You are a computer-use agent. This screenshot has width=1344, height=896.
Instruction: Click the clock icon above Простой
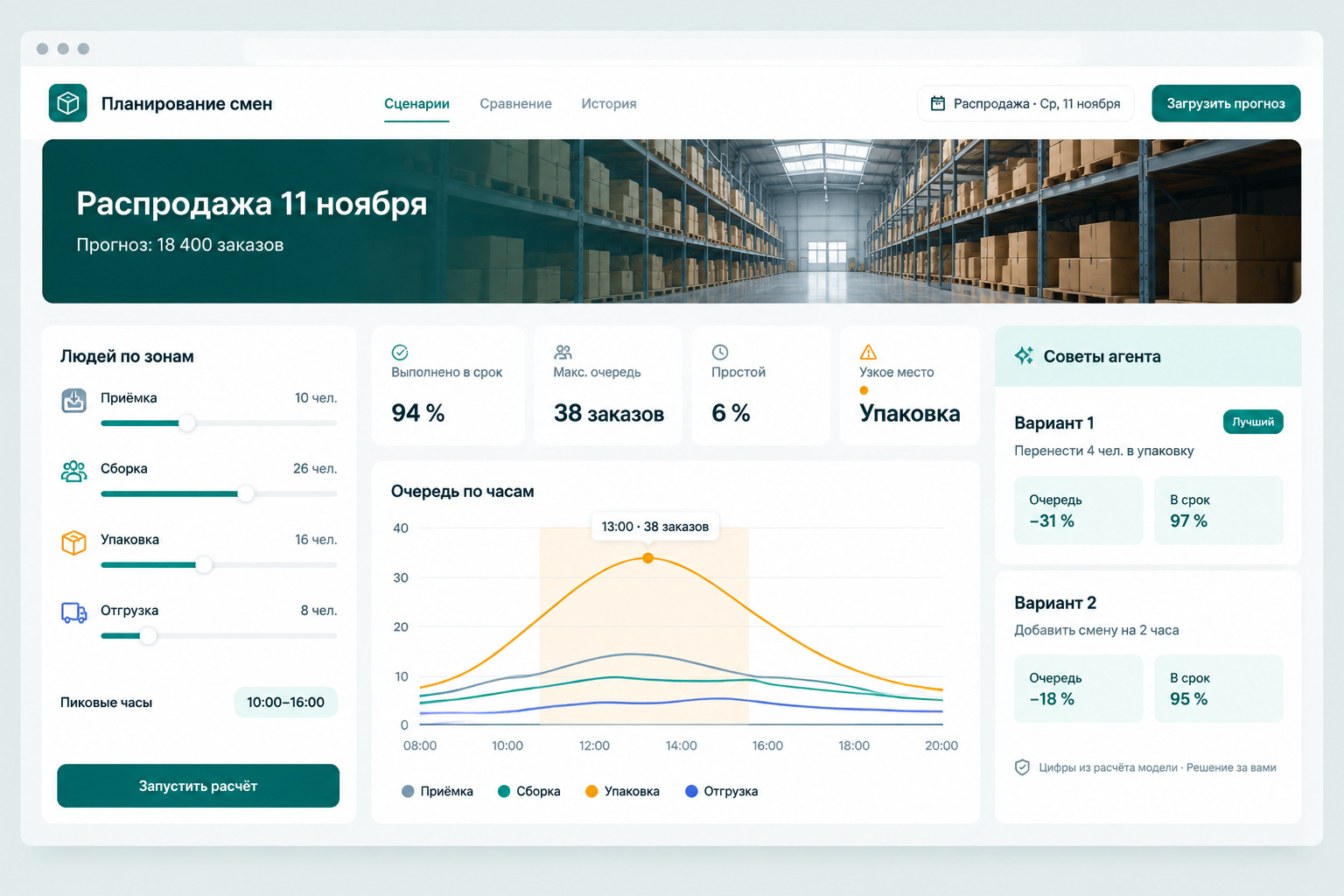(x=720, y=352)
